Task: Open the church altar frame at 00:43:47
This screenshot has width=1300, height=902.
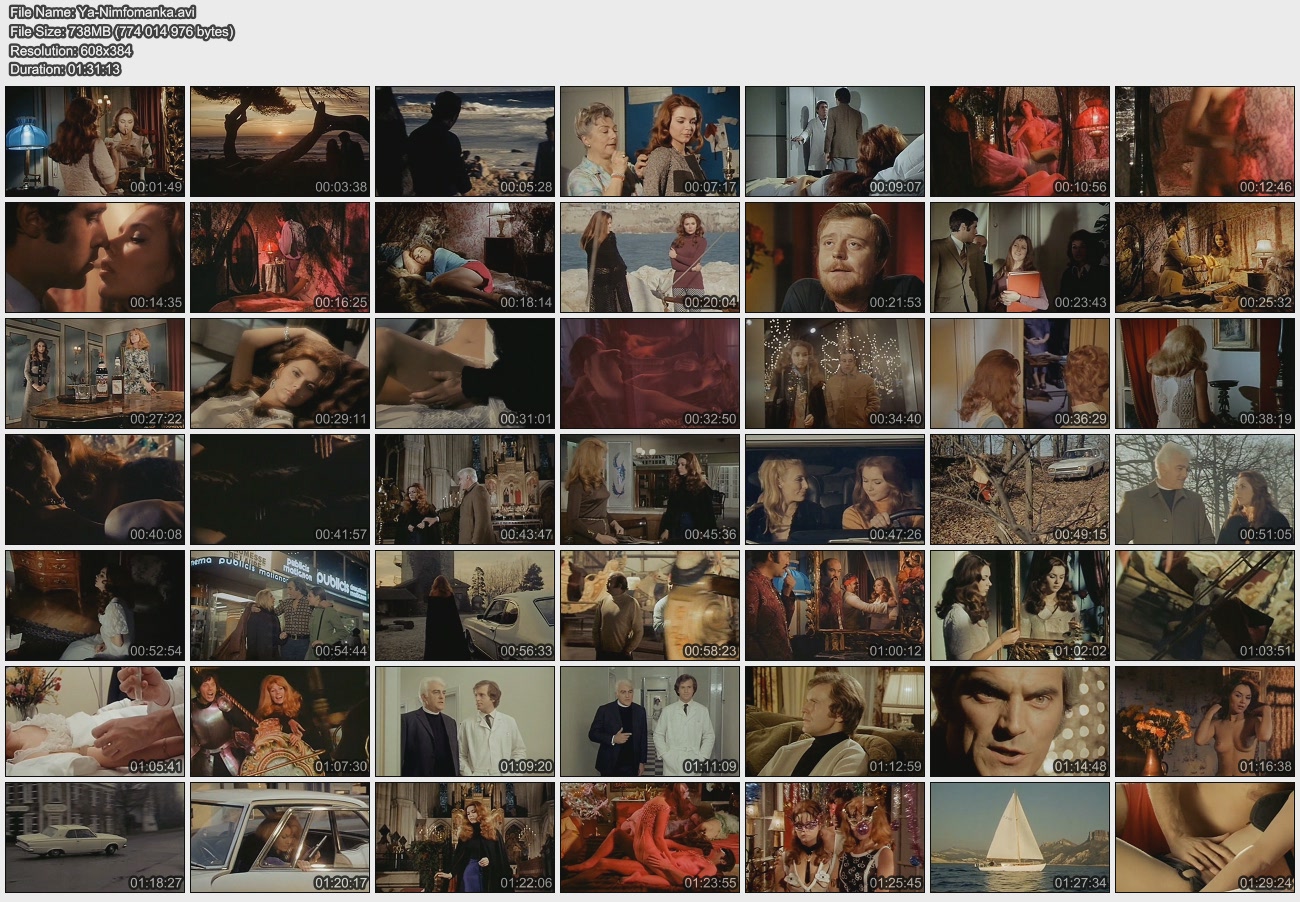Action: [465, 489]
